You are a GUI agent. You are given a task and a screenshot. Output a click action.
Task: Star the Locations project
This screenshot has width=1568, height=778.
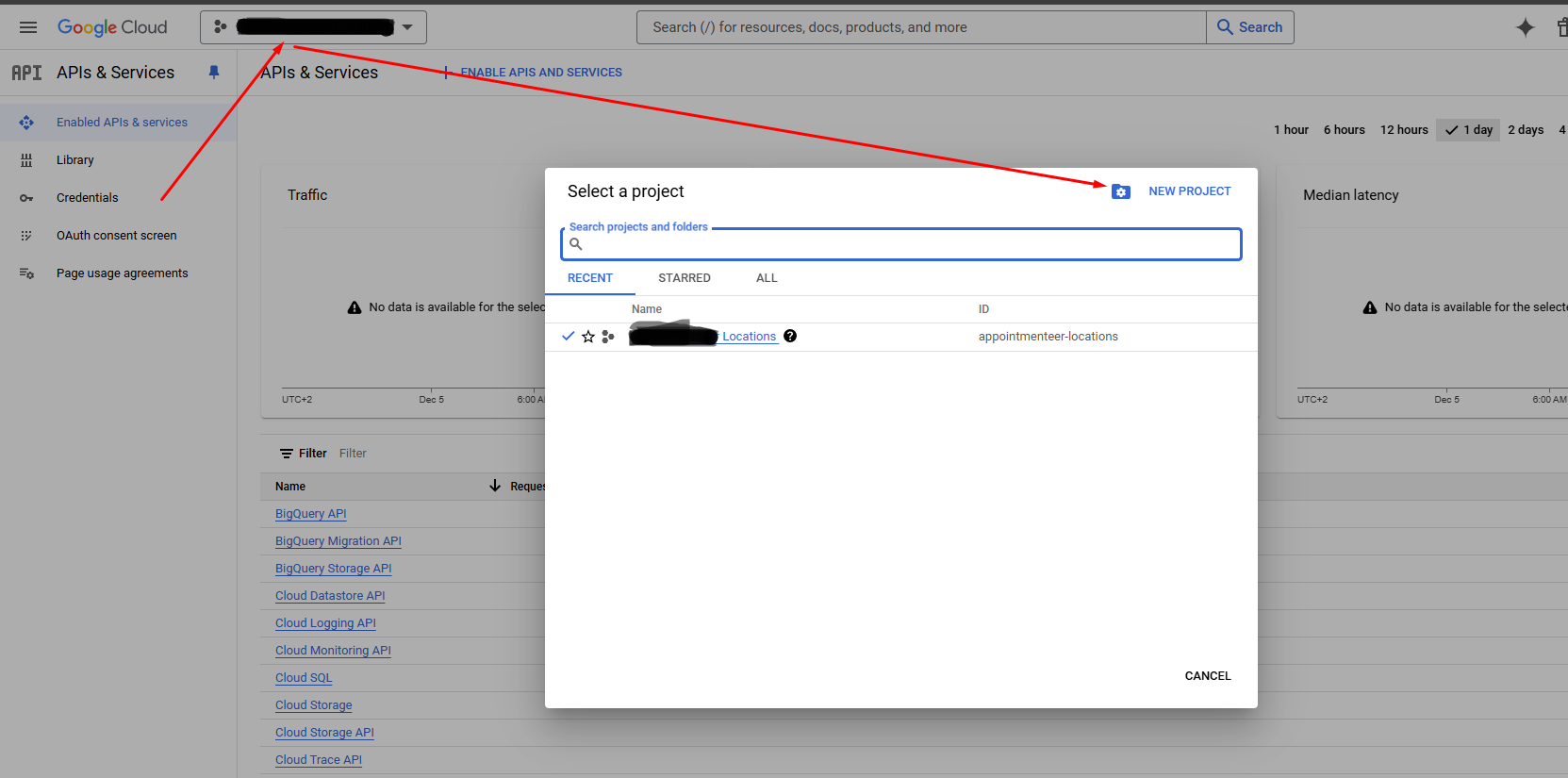click(x=588, y=337)
